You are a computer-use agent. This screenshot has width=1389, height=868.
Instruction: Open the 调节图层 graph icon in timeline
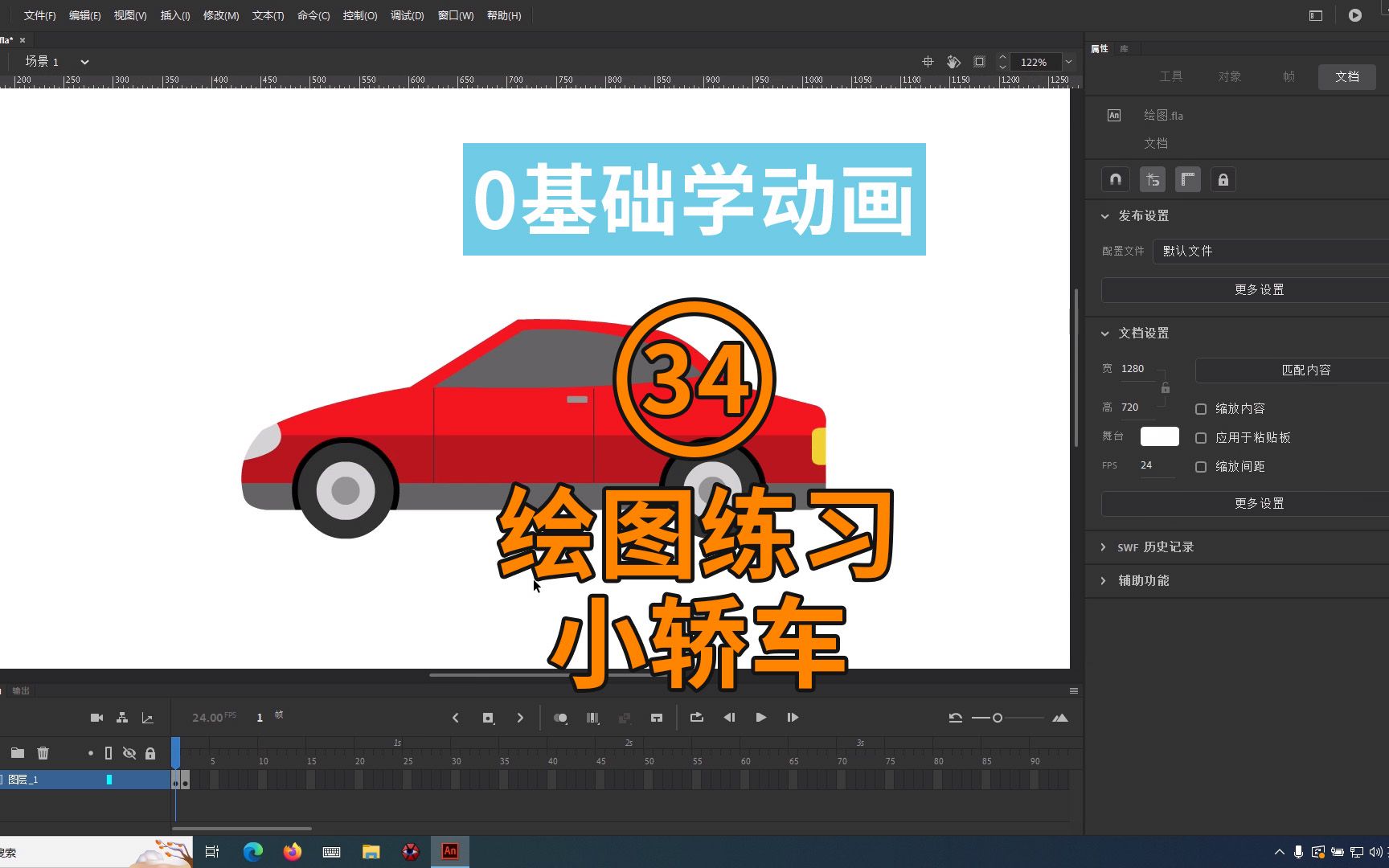[x=148, y=717]
